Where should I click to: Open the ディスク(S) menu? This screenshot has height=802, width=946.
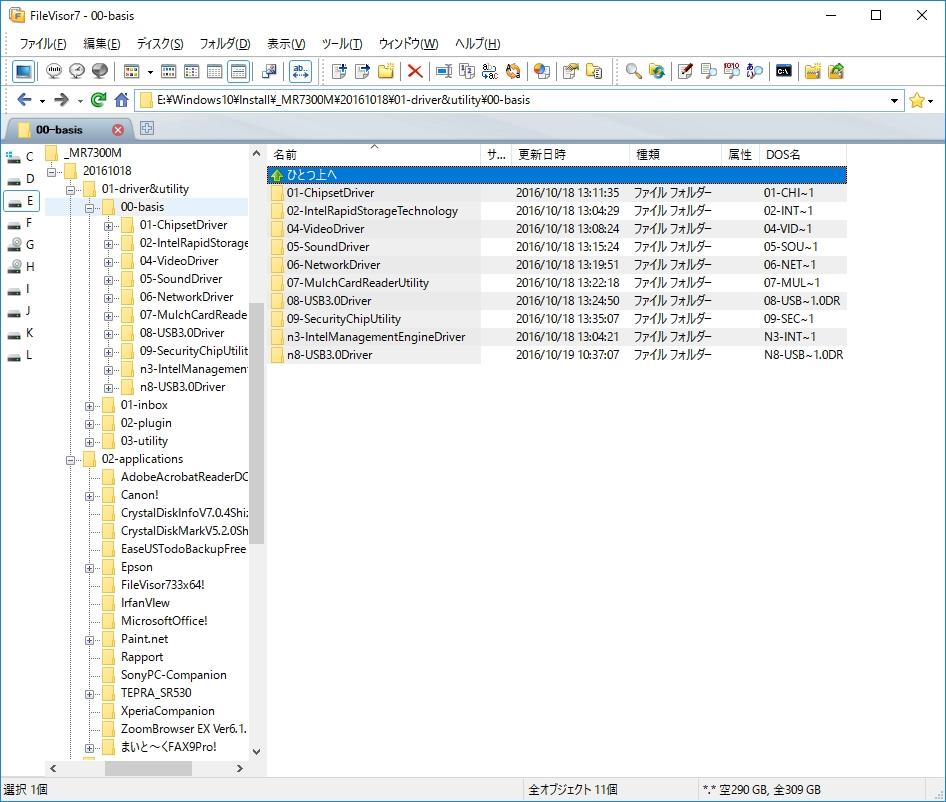point(160,43)
